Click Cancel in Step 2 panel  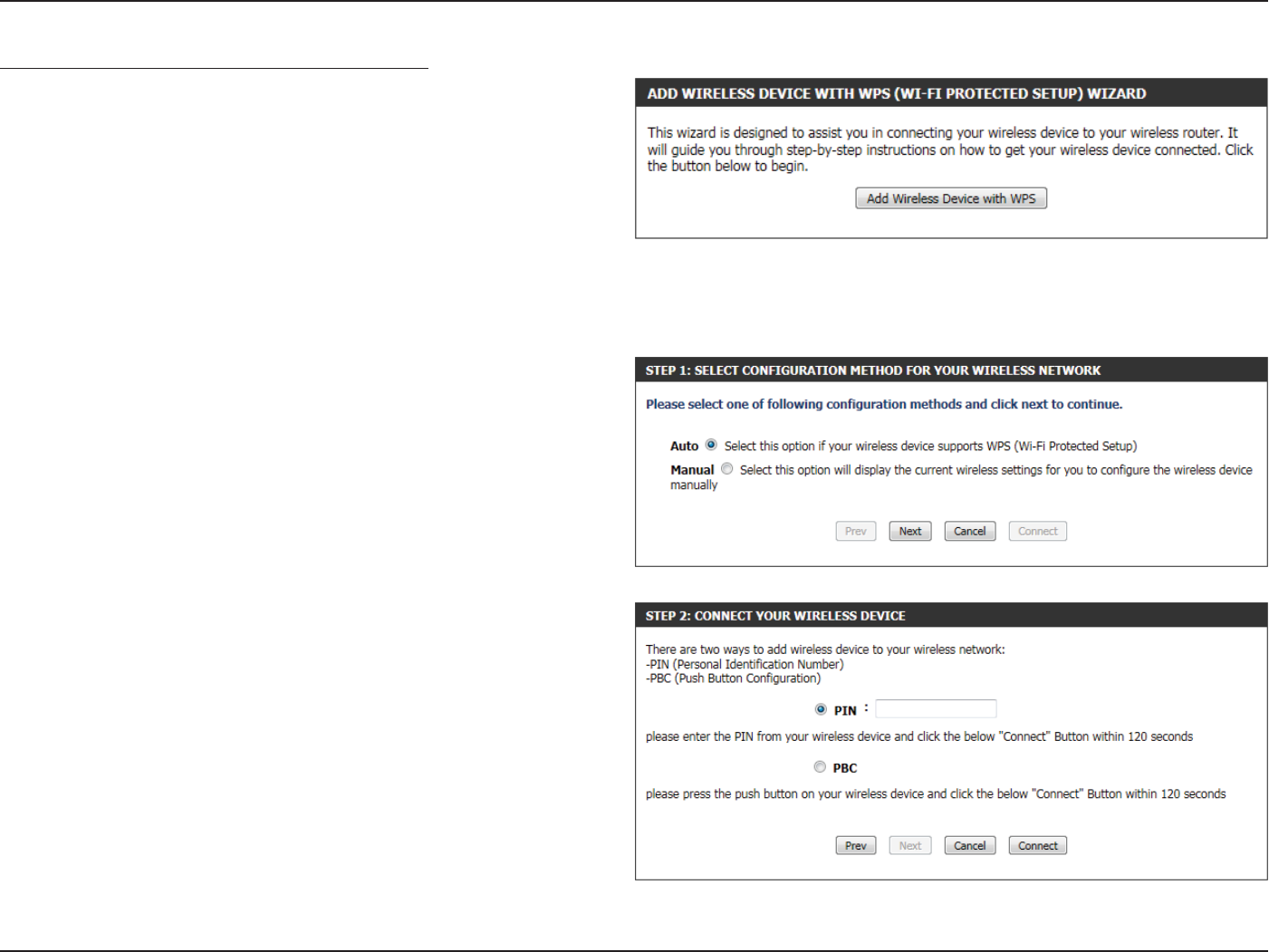(x=969, y=845)
